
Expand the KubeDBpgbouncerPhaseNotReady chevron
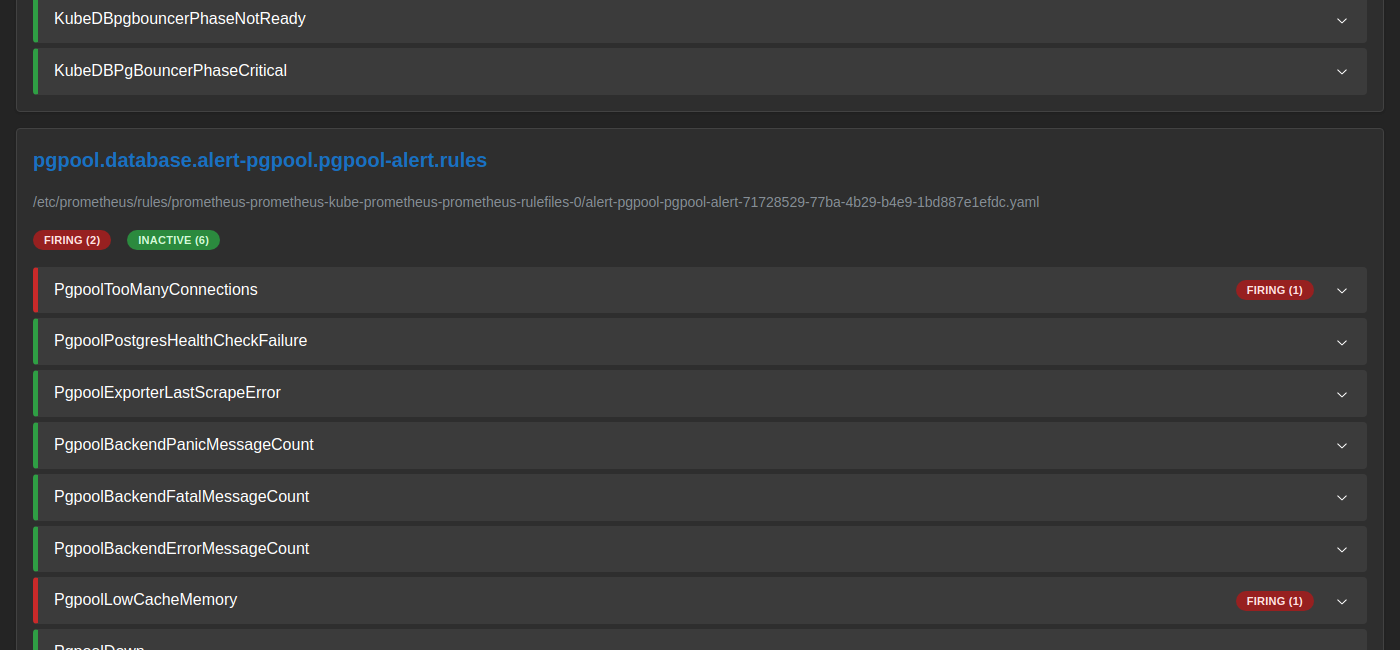tap(1342, 20)
